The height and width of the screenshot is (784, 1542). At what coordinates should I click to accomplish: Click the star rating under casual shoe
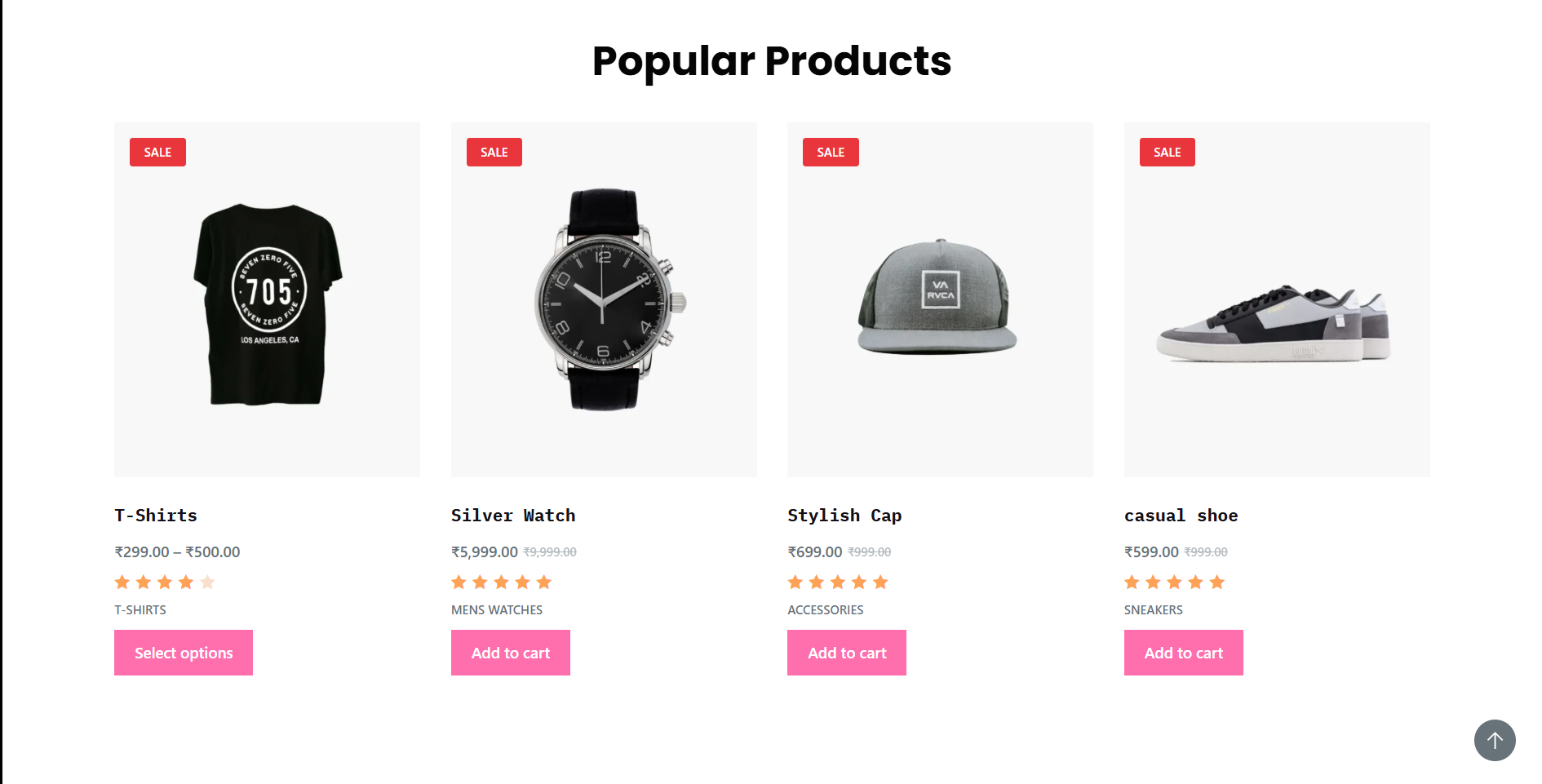(x=1174, y=582)
